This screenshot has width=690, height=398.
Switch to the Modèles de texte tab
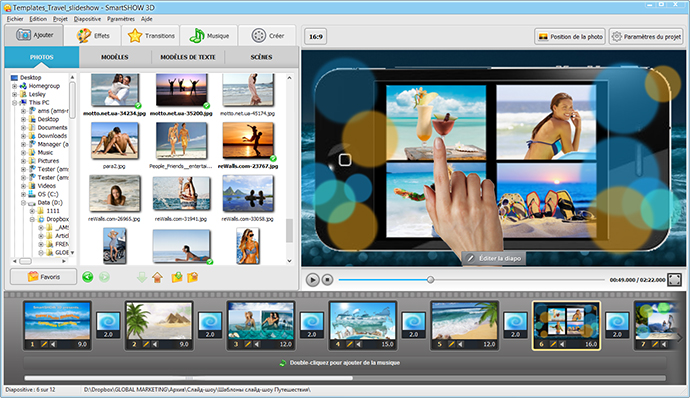pyautogui.click(x=188, y=57)
